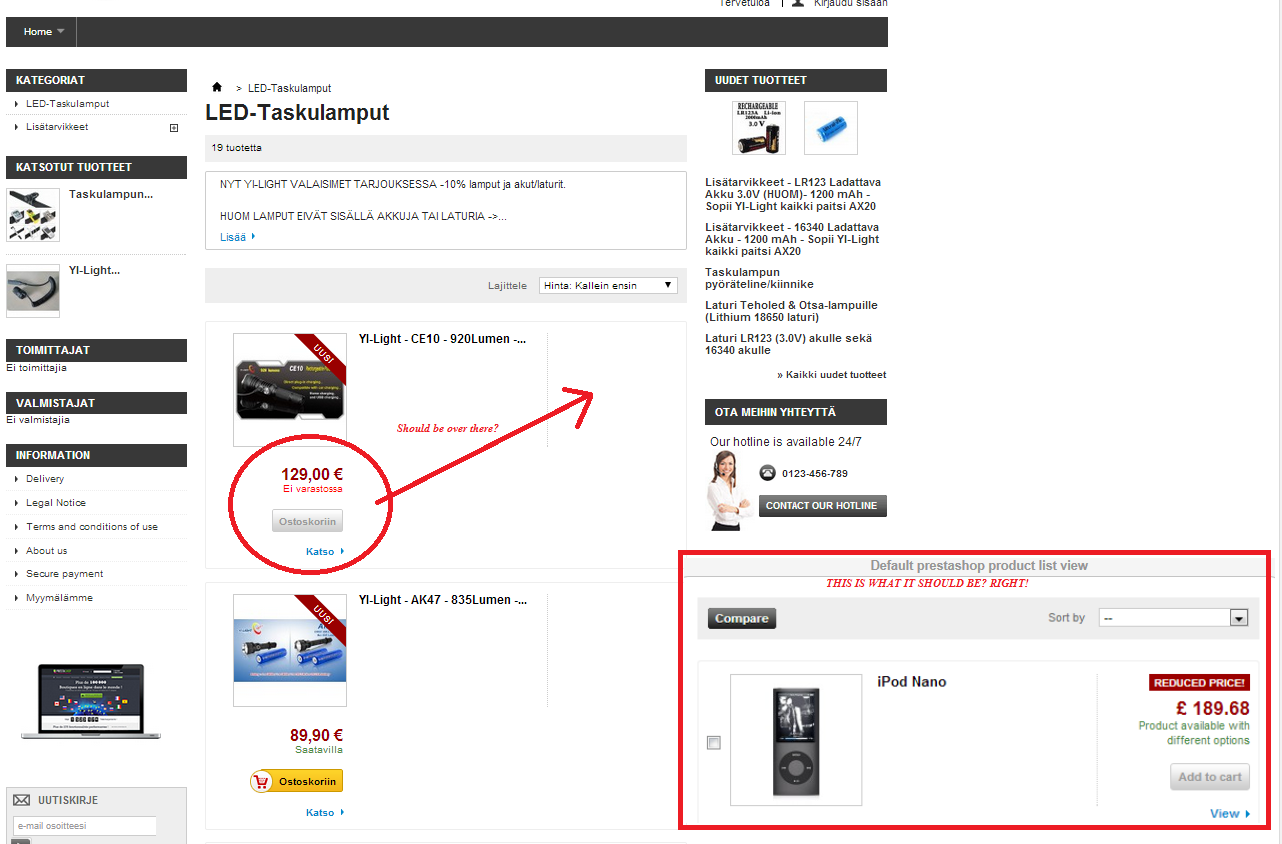Click the 0123-456-789 phone number
Image resolution: width=1282 pixels, height=844 pixels.
click(815, 474)
